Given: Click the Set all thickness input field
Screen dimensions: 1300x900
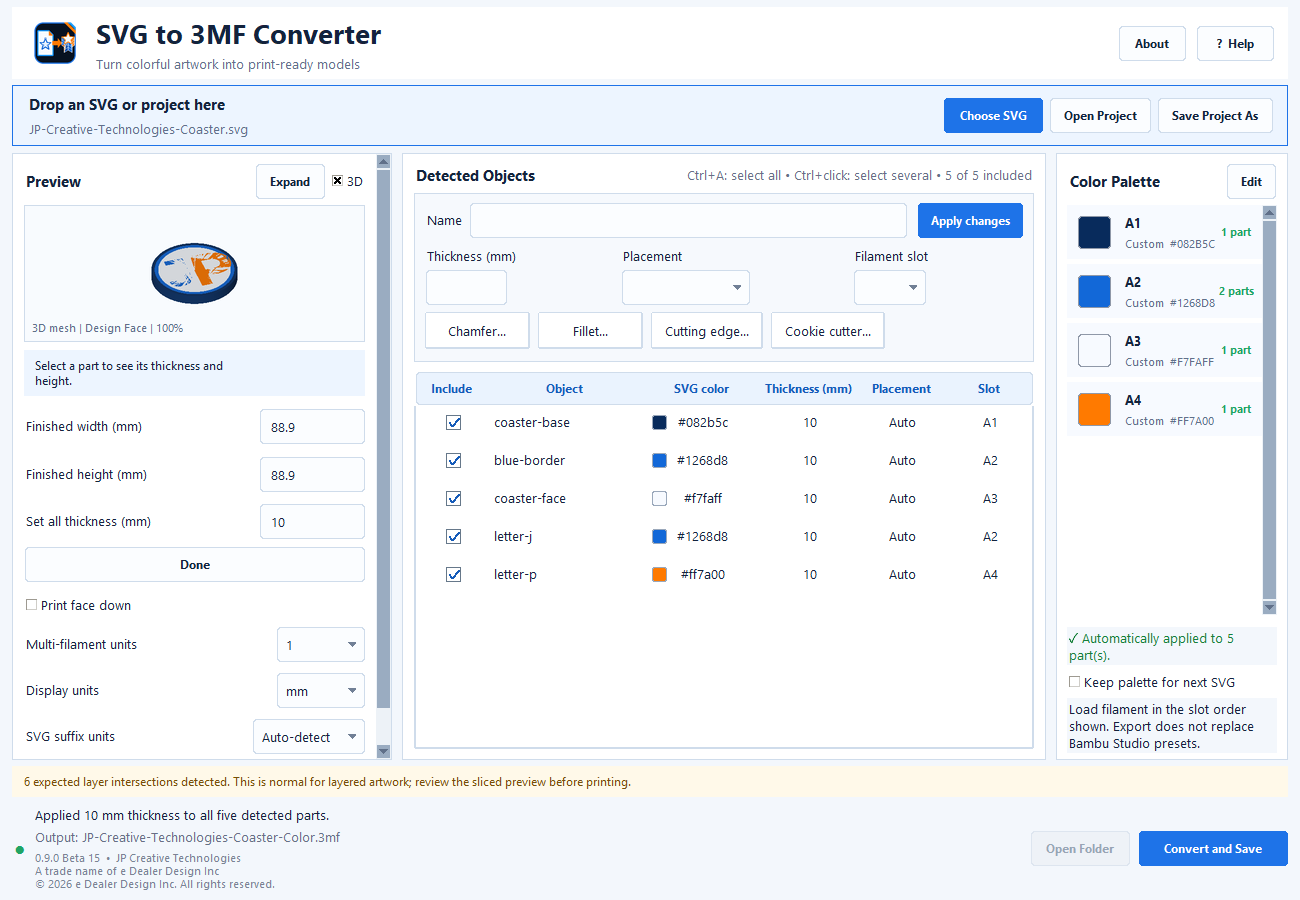Looking at the screenshot, I should (312, 522).
